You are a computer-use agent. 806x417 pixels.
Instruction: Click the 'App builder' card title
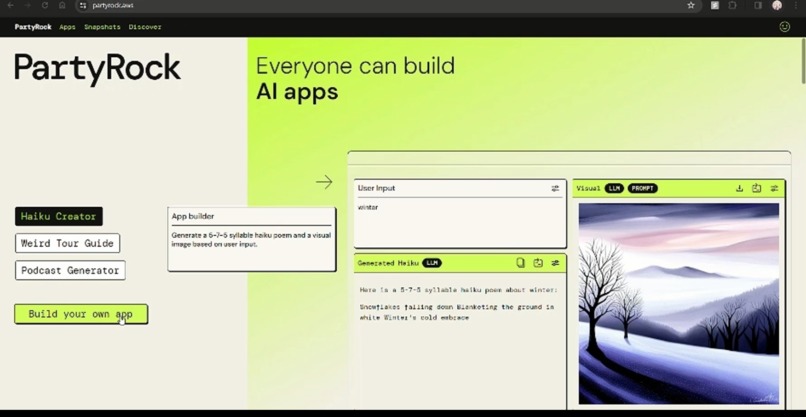pos(193,216)
